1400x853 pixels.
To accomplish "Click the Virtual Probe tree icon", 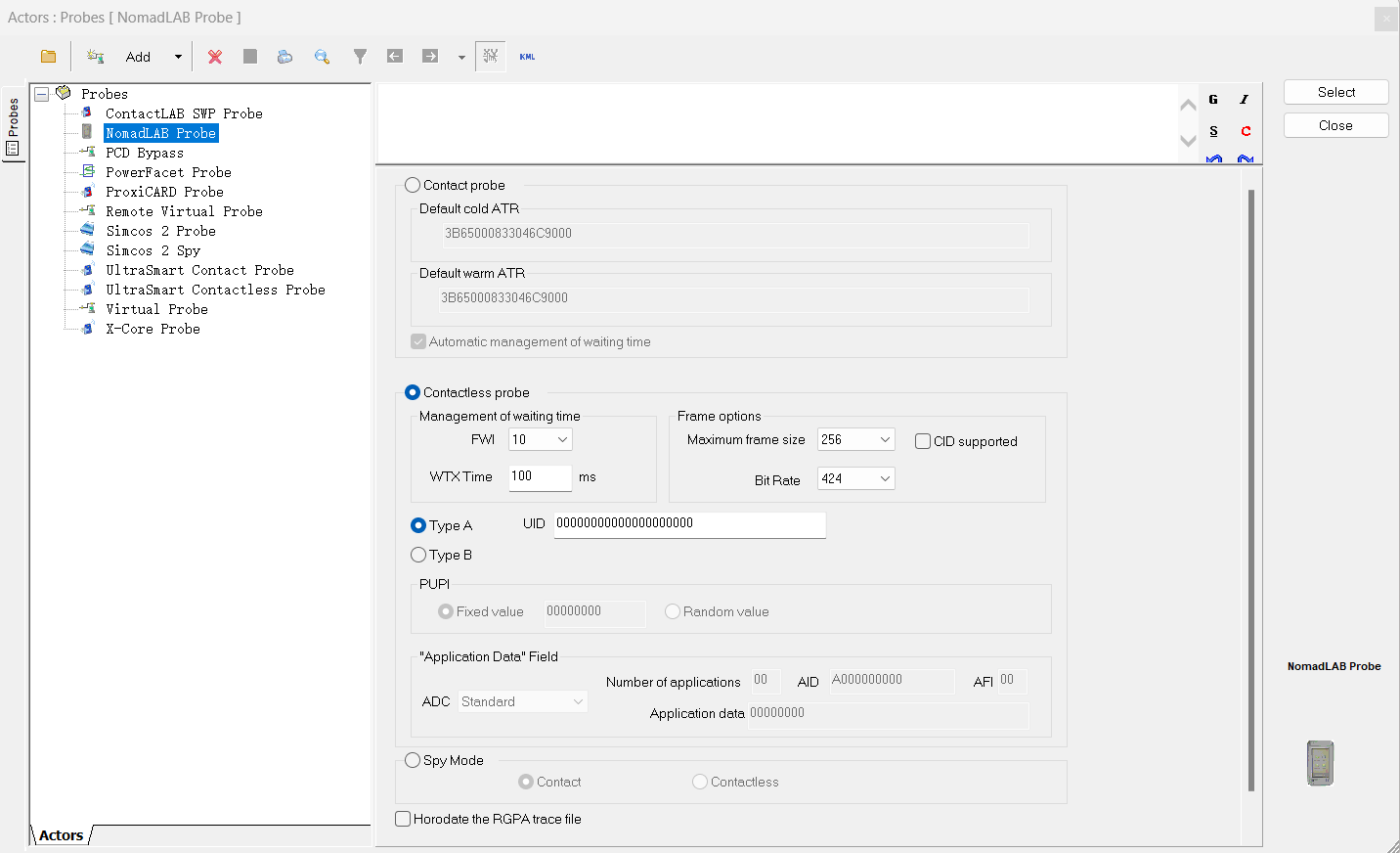I will click(x=88, y=309).
